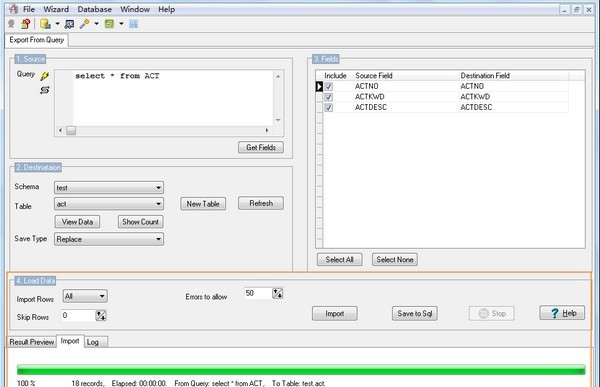Click the Save to Sql button
Viewport: 600px width, 387px height.
tap(414, 314)
